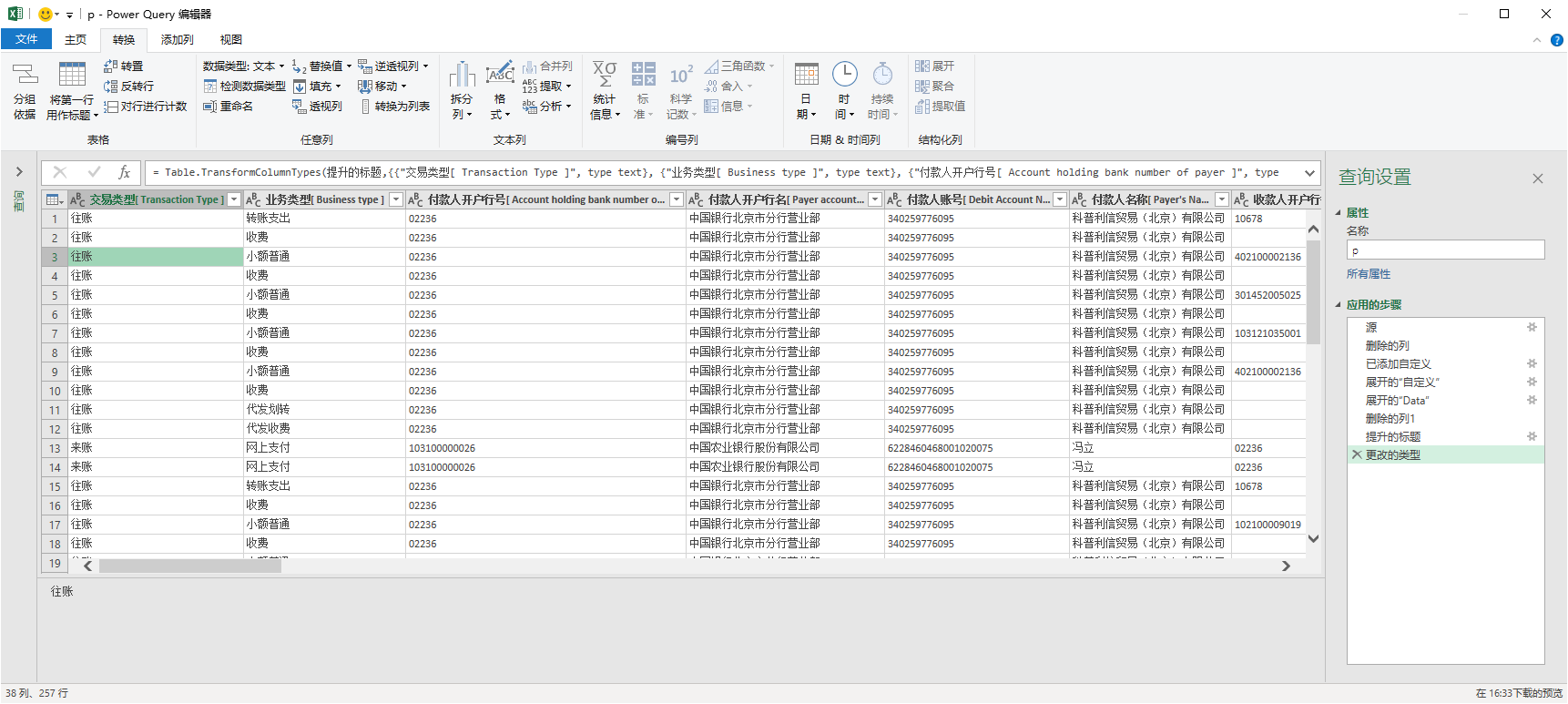1568x704 pixels.
Task: Open the 文件 file tab
Action: point(26,39)
